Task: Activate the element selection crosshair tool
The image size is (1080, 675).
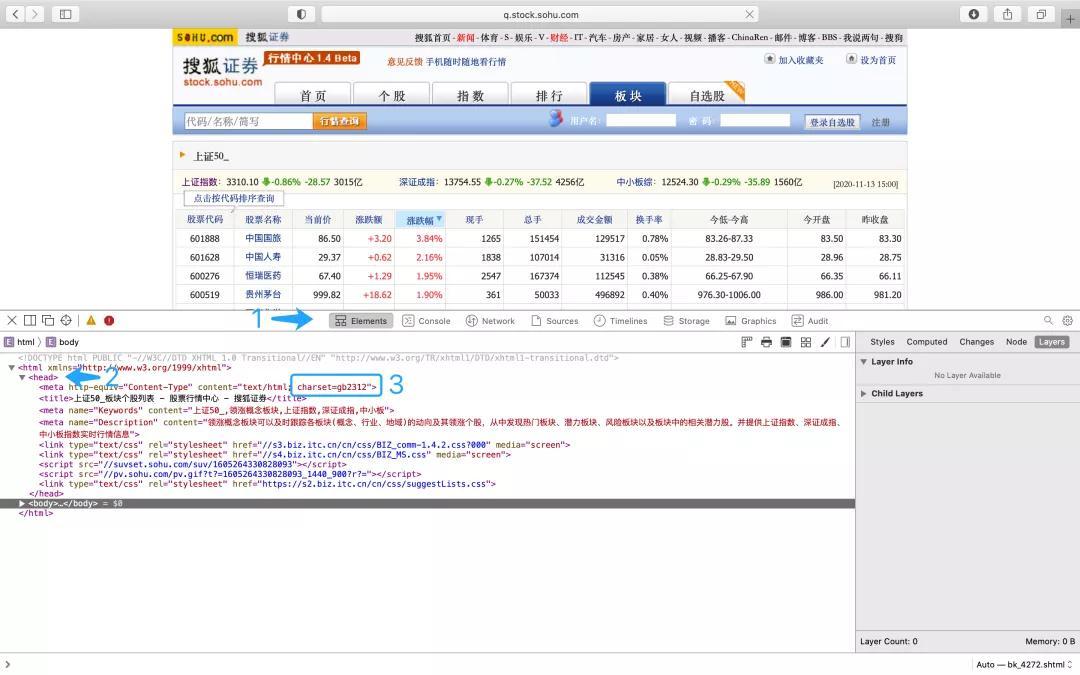Action: pyautogui.click(x=66, y=320)
